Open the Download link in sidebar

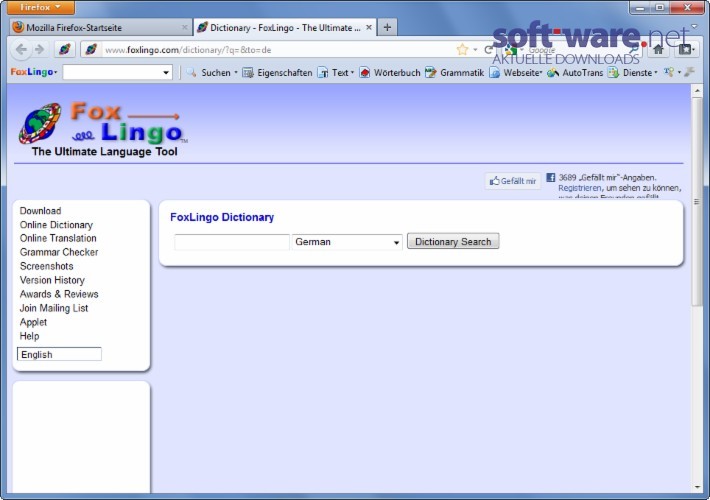40,211
